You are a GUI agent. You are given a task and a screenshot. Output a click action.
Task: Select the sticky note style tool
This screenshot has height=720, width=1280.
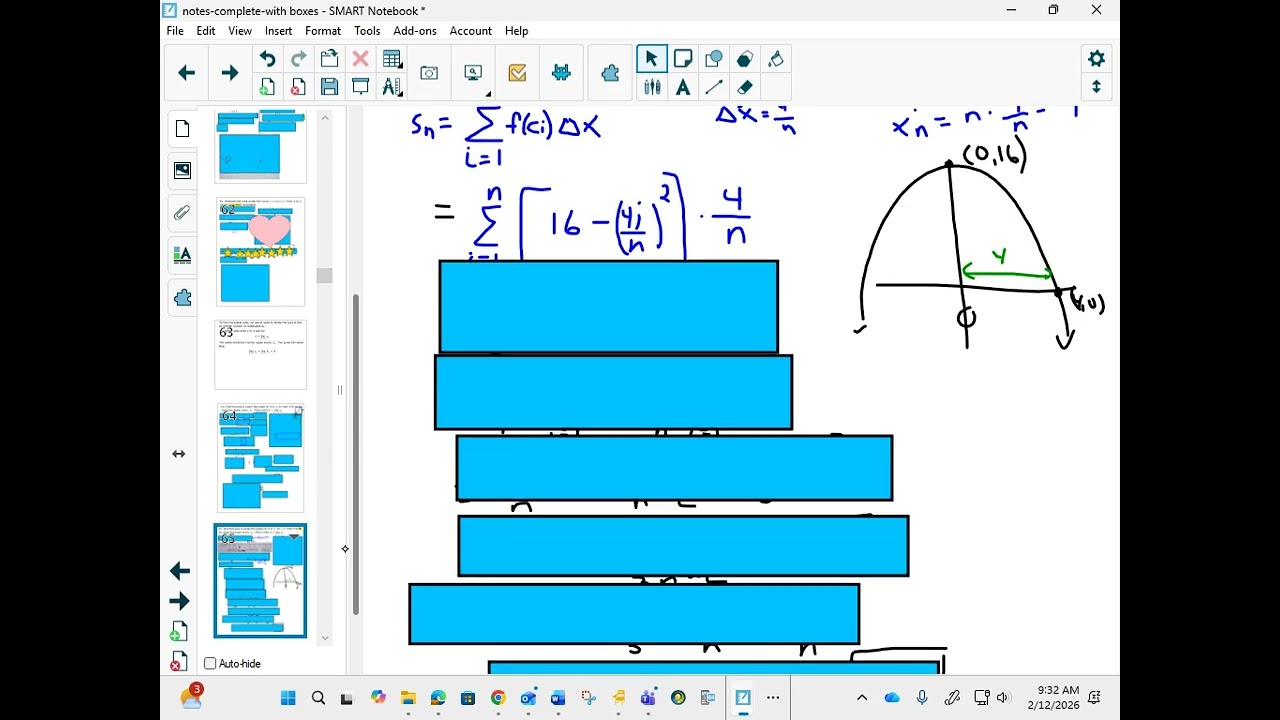[683, 59]
